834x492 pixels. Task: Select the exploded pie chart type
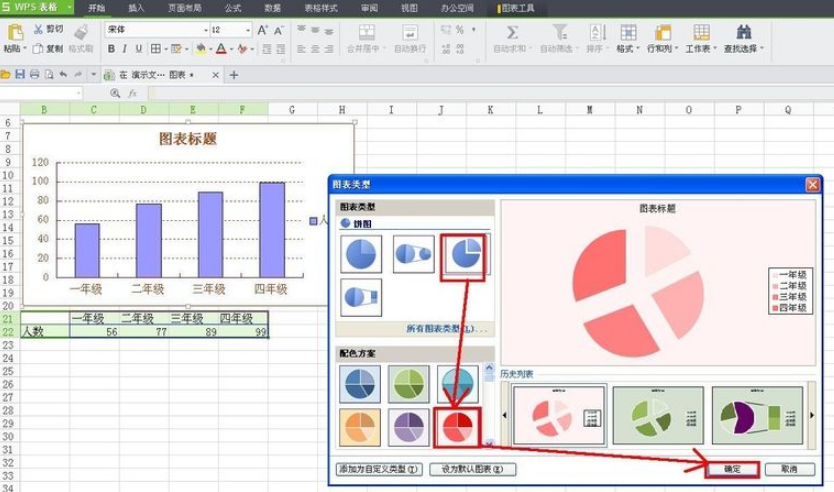pos(464,254)
